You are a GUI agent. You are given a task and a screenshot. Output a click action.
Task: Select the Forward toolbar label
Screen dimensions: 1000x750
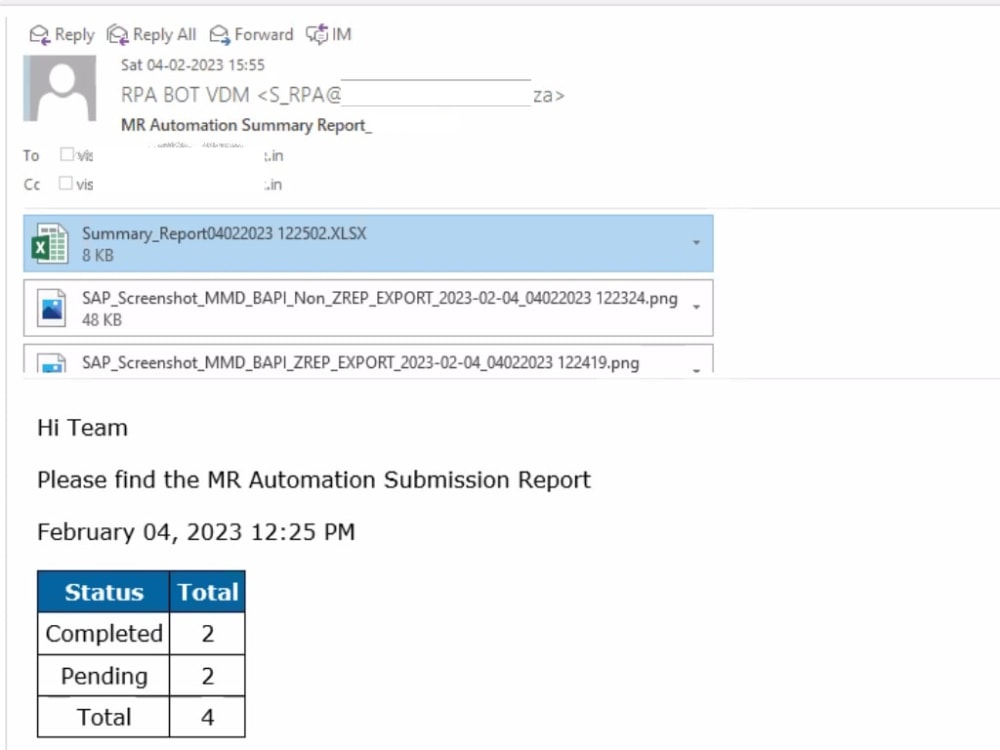[x=262, y=33]
